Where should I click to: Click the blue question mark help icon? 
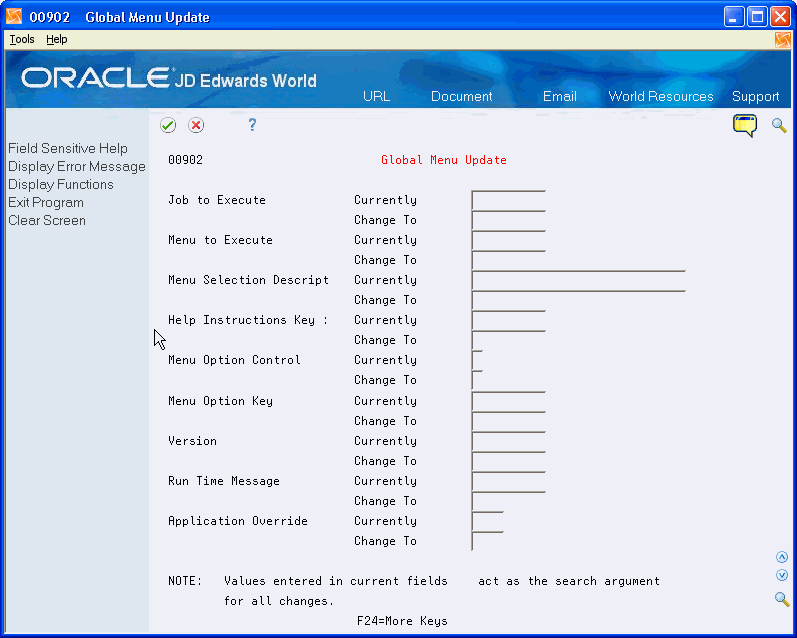pyautogui.click(x=252, y=125)
